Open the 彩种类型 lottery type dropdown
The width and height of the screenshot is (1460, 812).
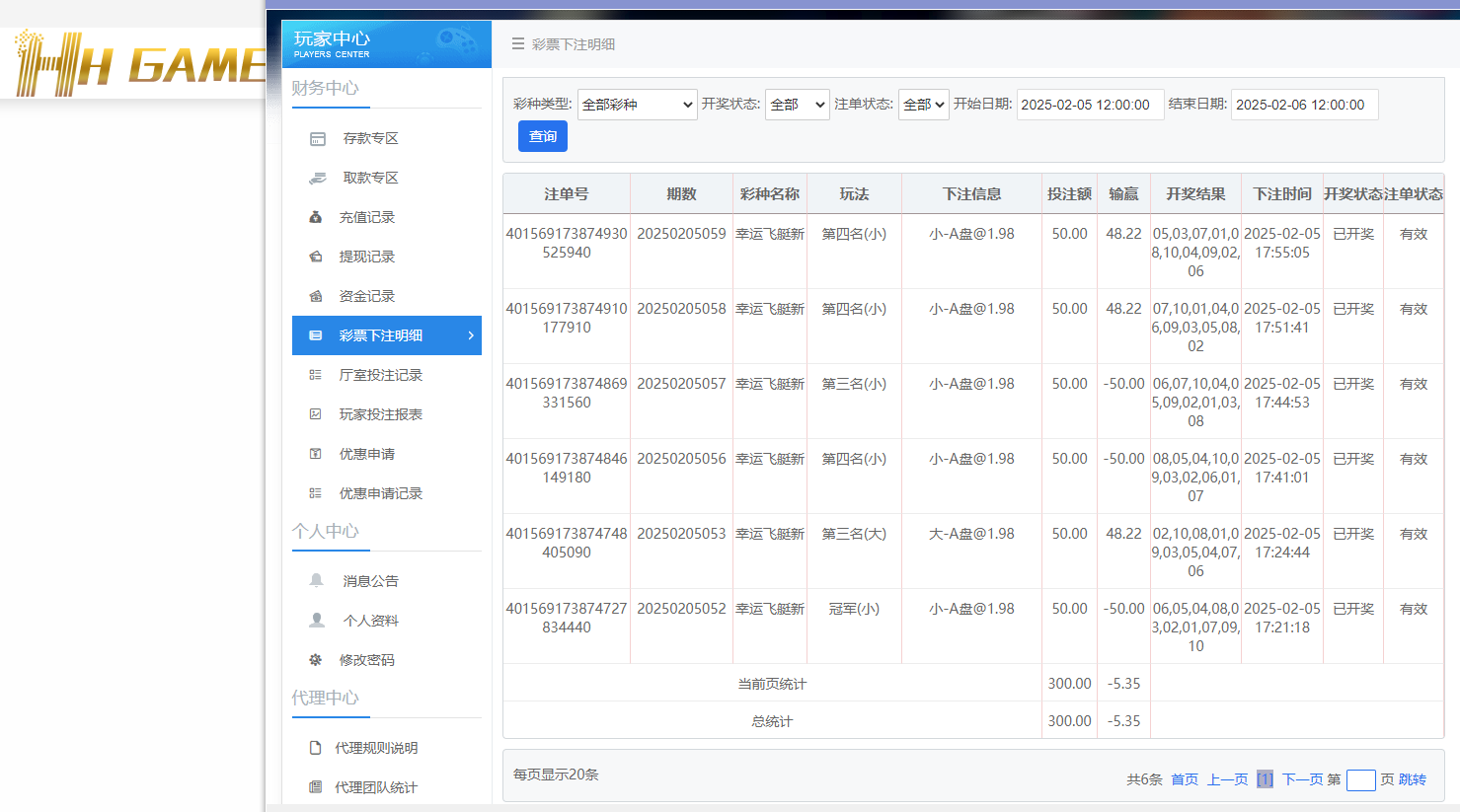pos(637,104)
